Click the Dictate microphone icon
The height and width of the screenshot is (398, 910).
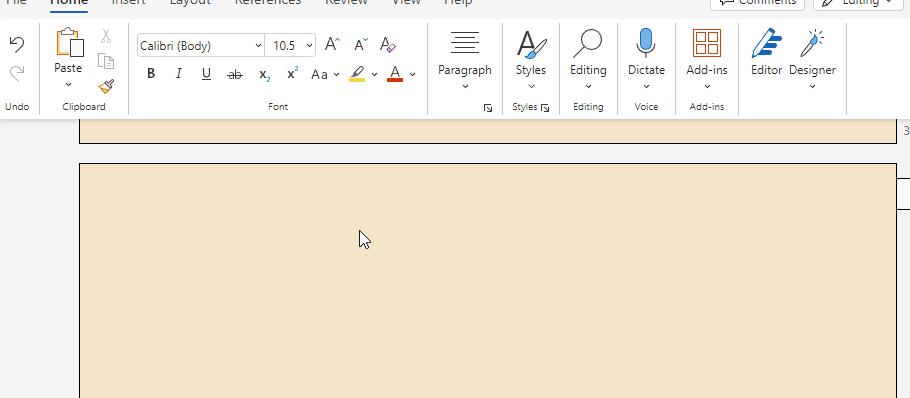646,44
